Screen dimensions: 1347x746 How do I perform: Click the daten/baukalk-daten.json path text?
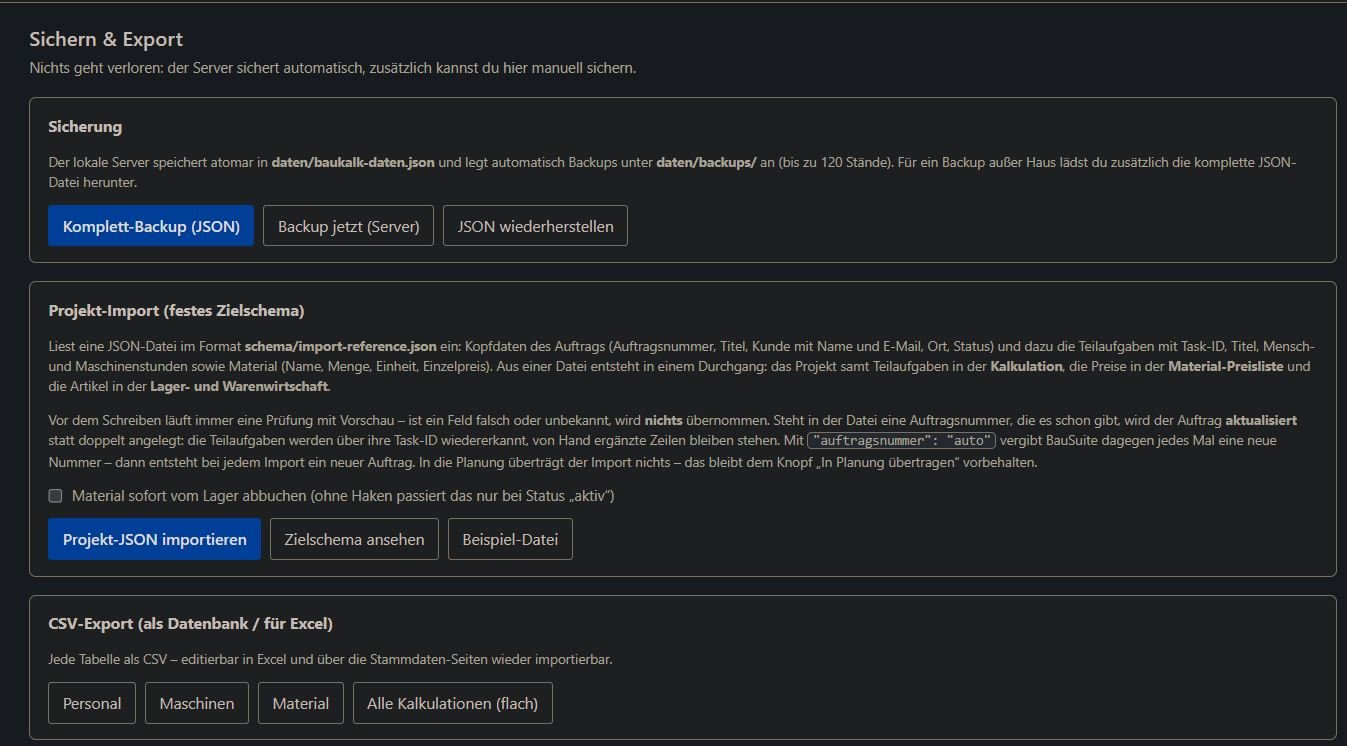[x=353, y=162]
